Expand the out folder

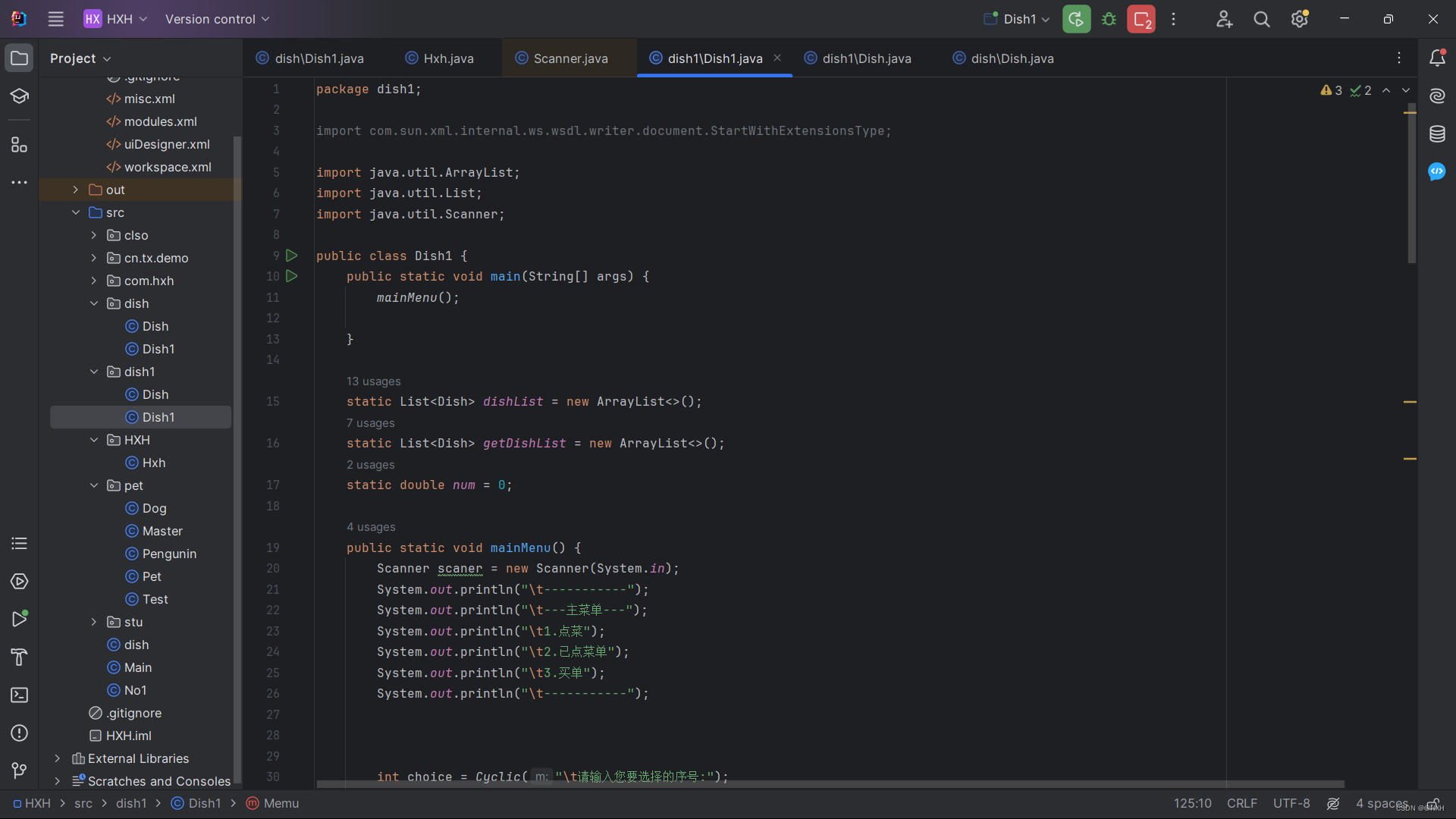[x=75, y=190]
